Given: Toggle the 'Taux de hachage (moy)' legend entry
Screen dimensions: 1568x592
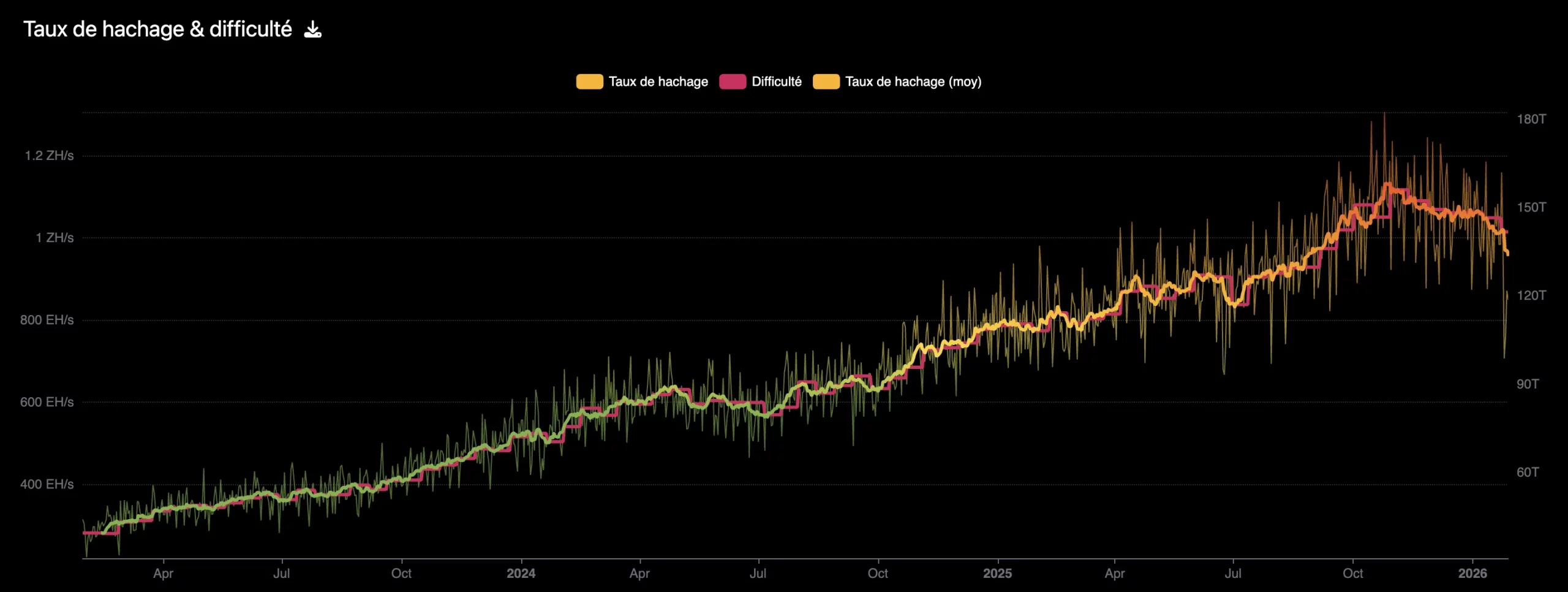Looking at the screenshot, I should click(x=913, y=81).
